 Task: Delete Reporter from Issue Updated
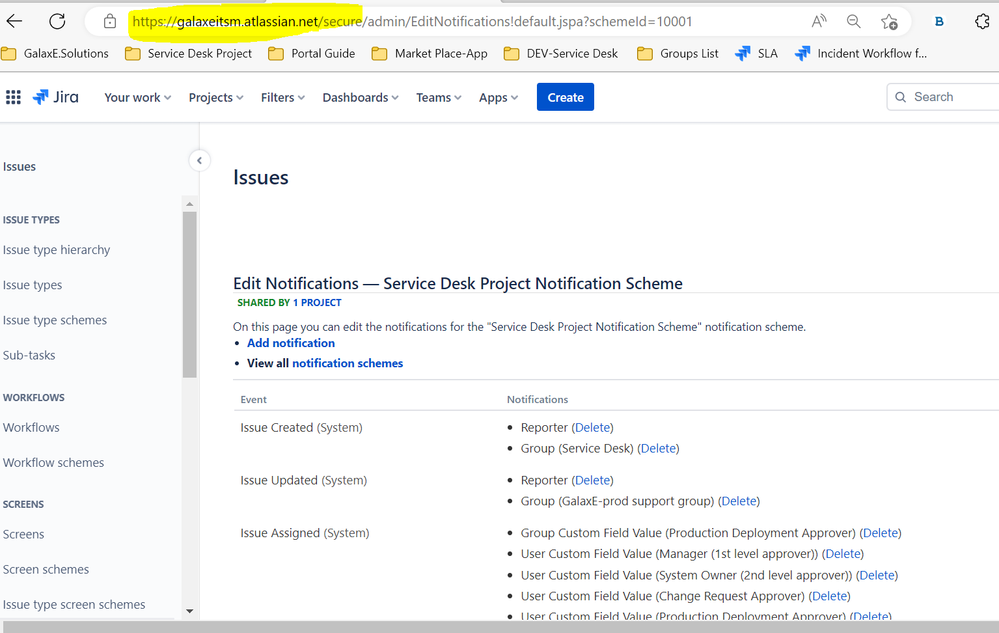point(593,480)
